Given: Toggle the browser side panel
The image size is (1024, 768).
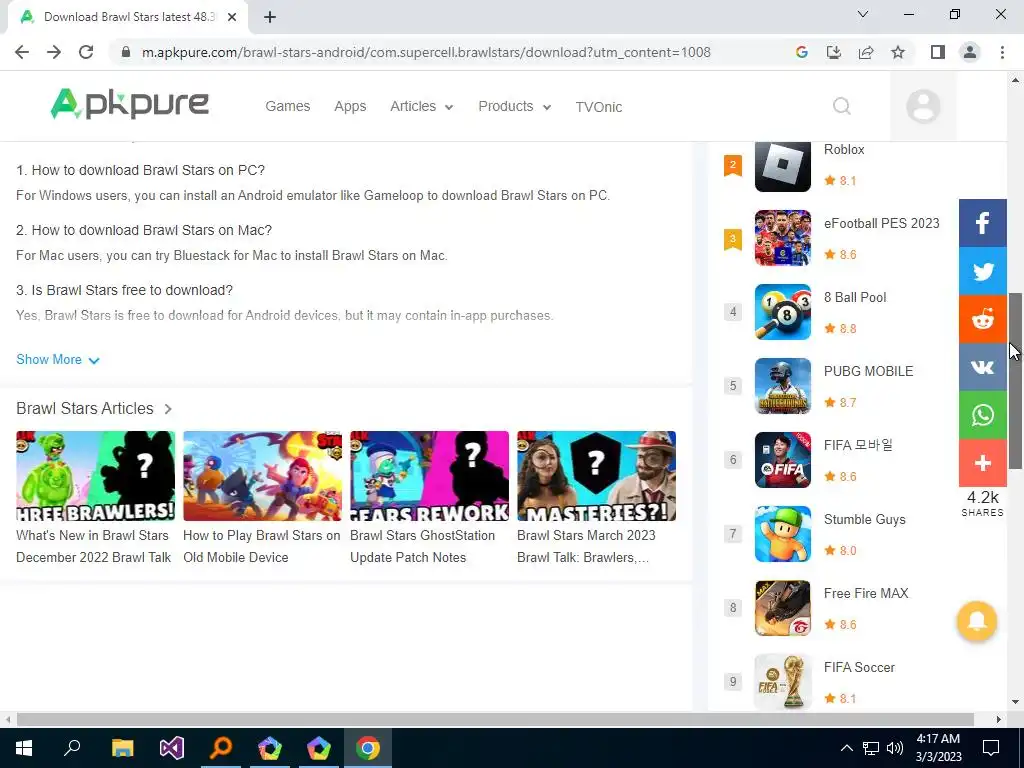Looking at the screenshot, I should pos(938,52).
